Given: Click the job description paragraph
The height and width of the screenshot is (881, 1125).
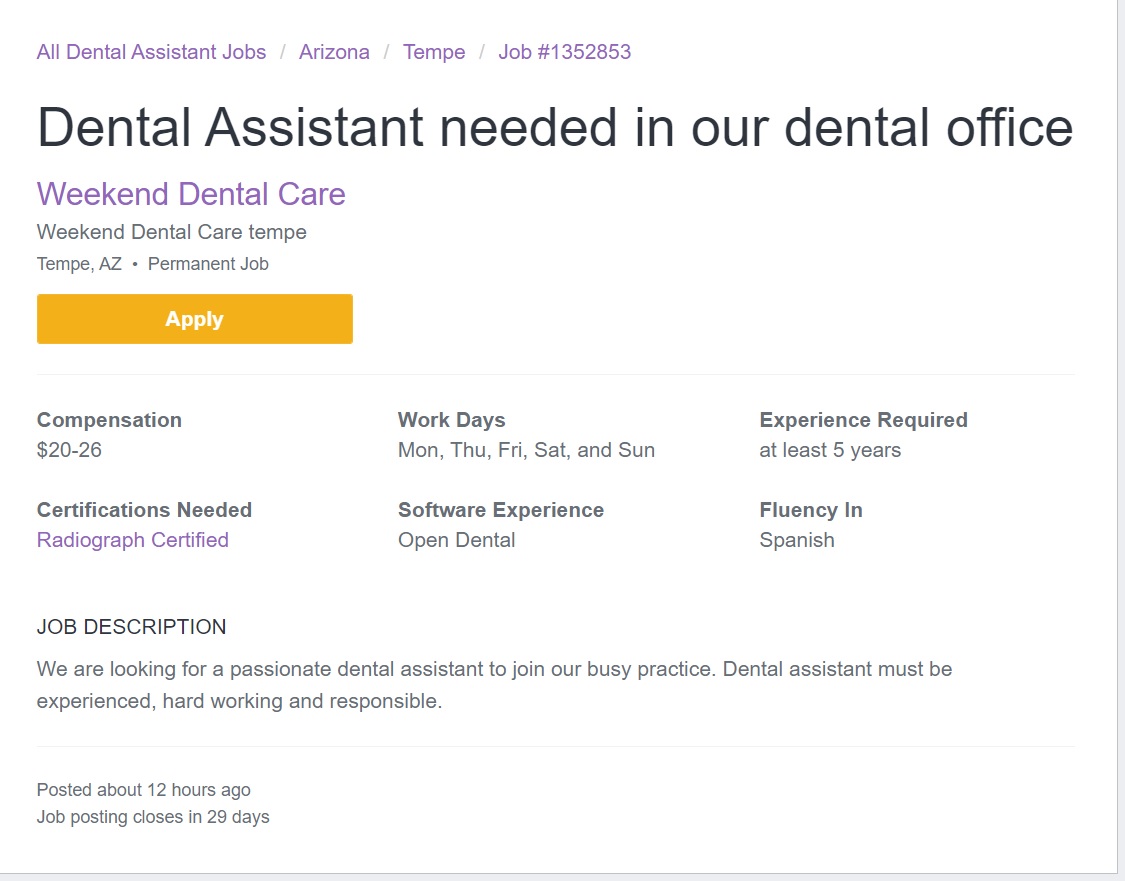Looking at the screenshot, I should coord(494,684).
